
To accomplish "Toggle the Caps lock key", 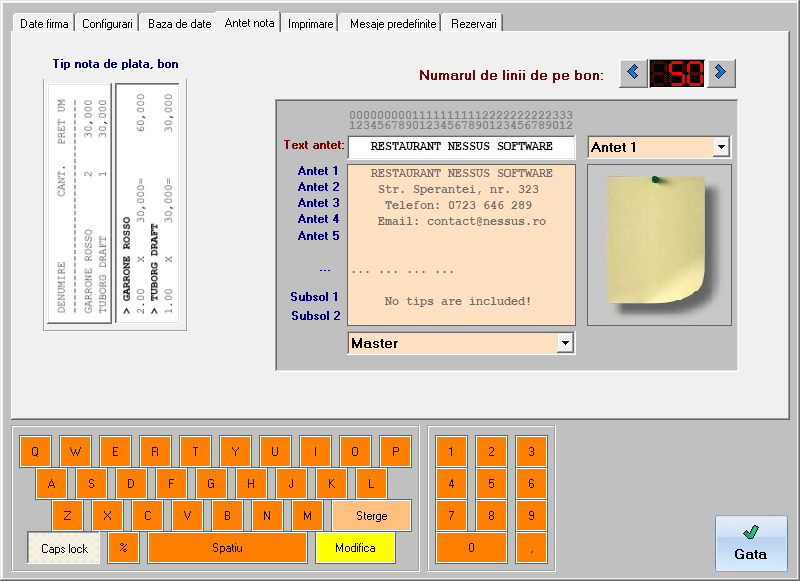I will (64, 548).
